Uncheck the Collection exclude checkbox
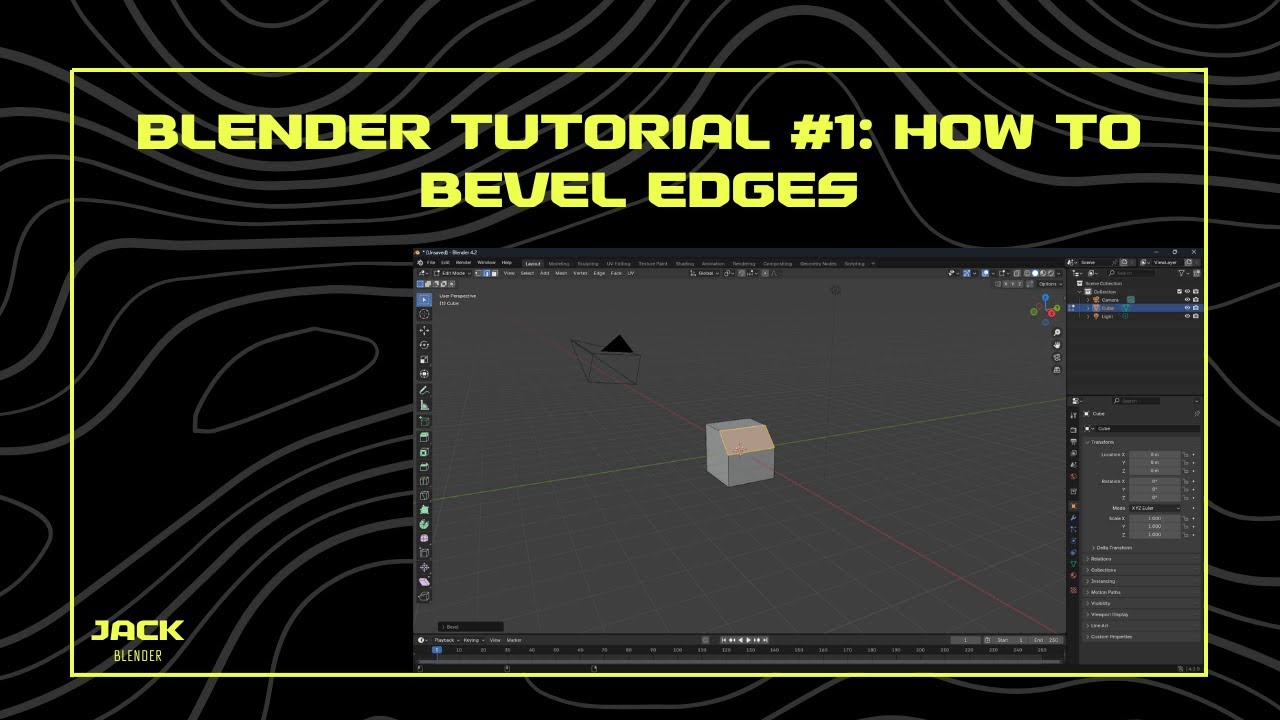Viewport: 1280px width, 720px height. [x=1180, y=291]
